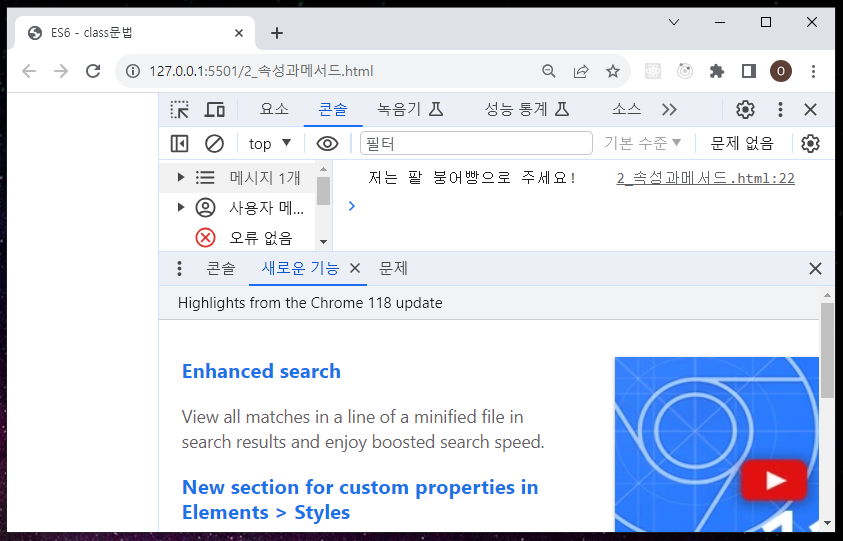Select the ES6 - class문법 browser tab

point(135,33)
